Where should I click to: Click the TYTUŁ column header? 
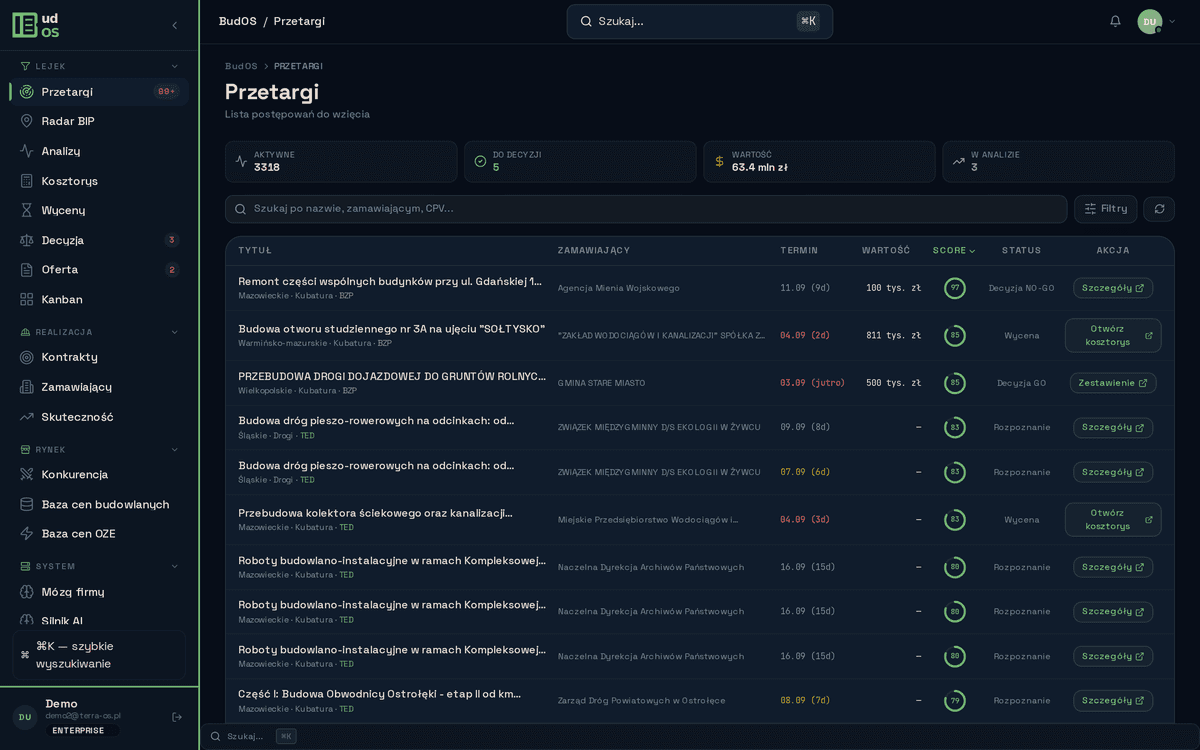(x=255, y=250)
